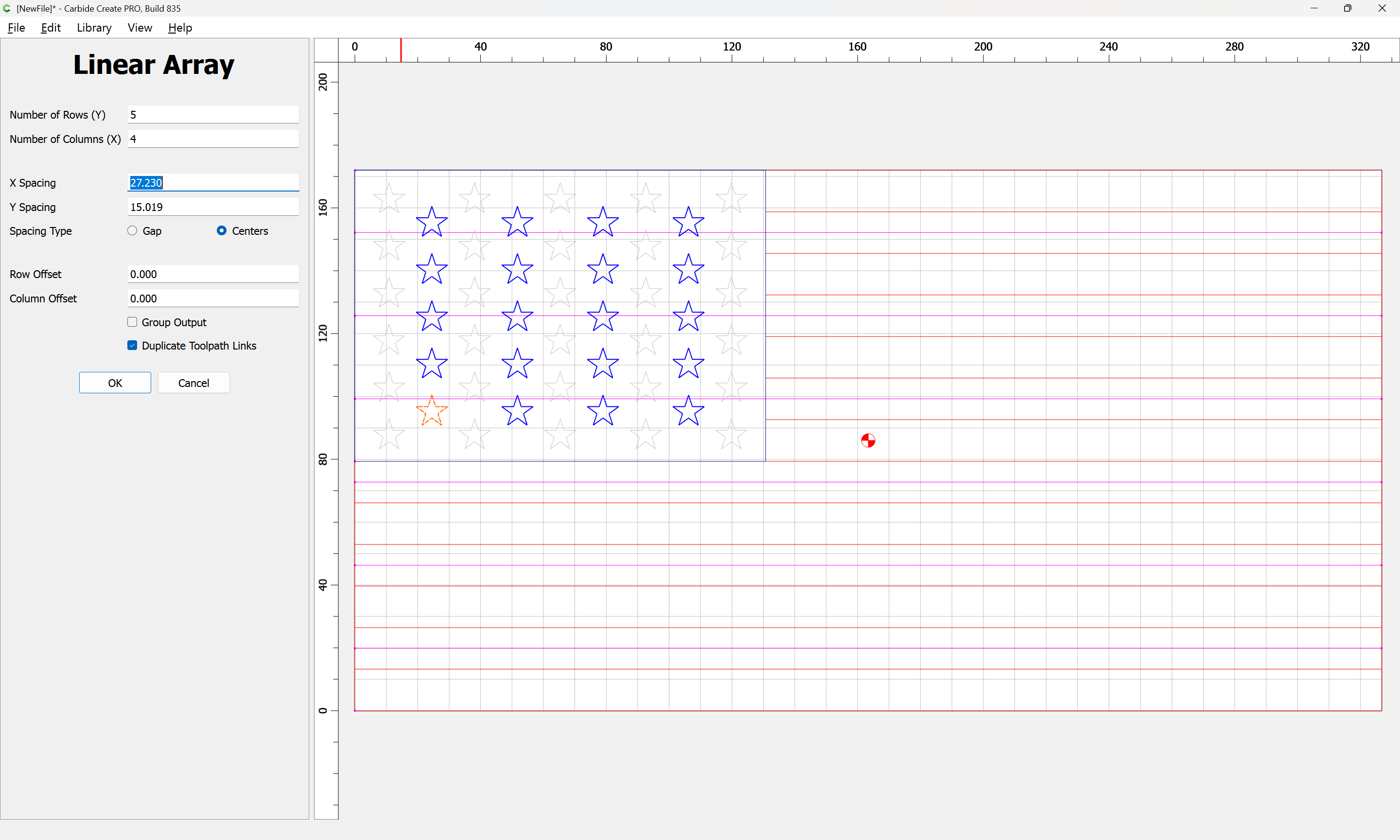This screenshot has height=840, width=1400.
Task: Click the red-white origin marker icon
Action: (868, 440)
